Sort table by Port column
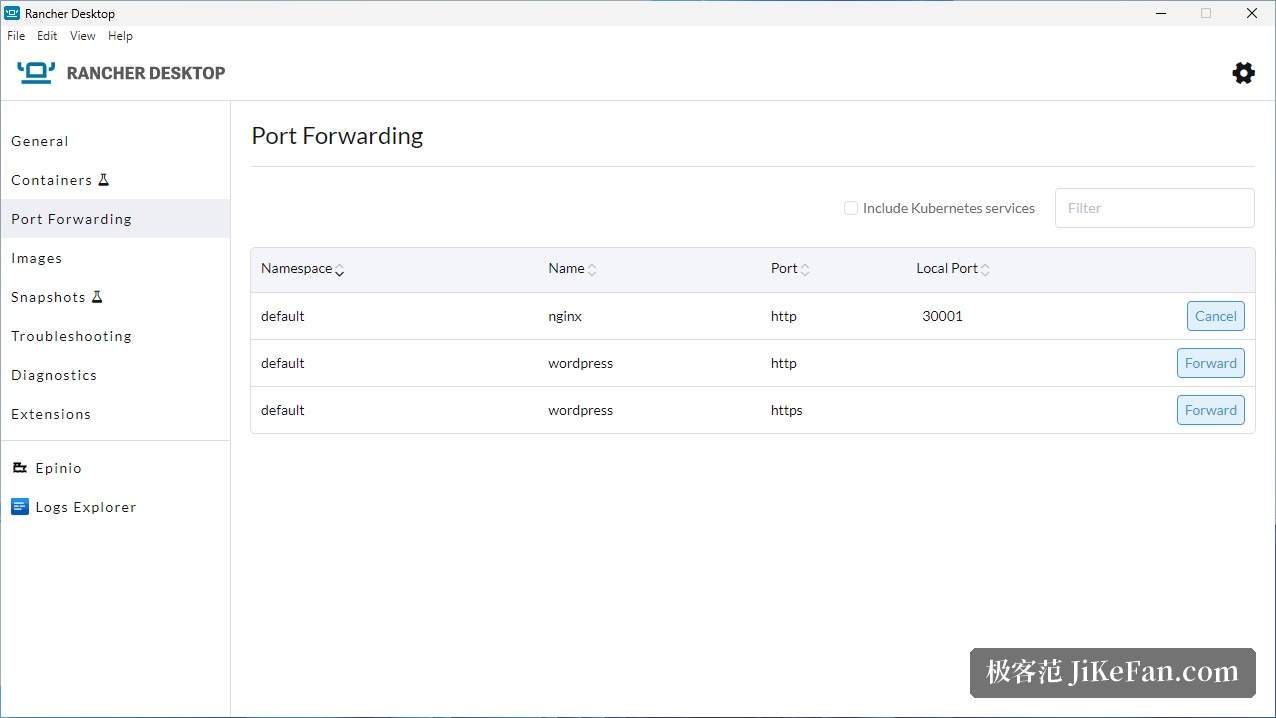This screenshot has height=718, width=1276. pos(790,269)
